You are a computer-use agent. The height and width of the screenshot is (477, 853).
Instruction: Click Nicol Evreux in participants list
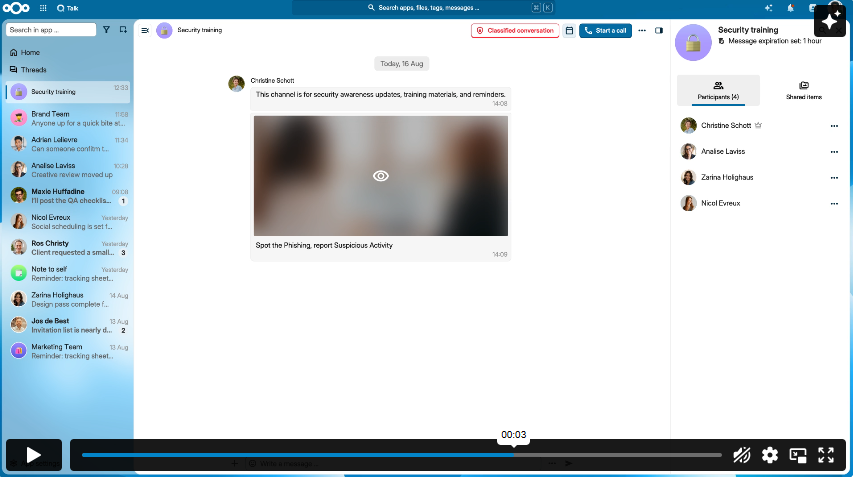tap(720, 203)
